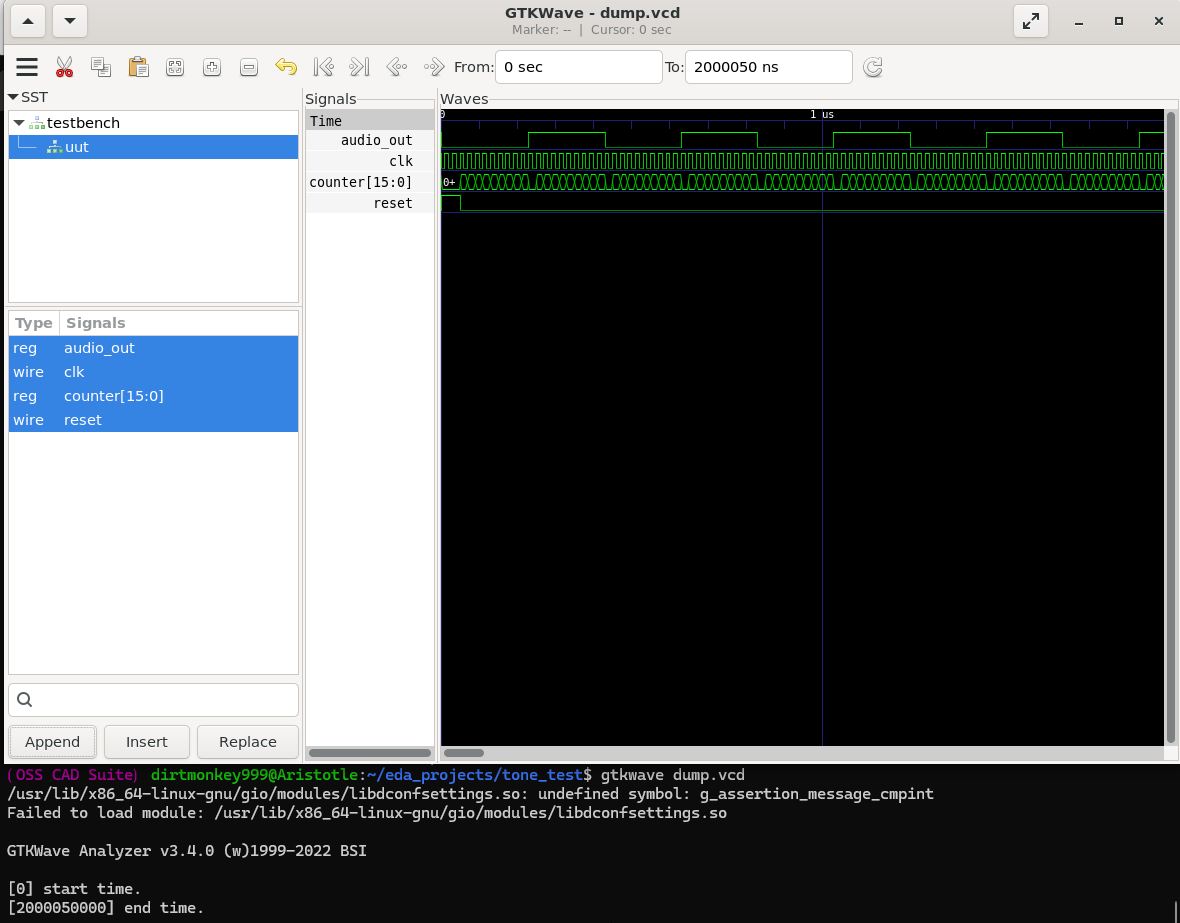The width and height of the screenshot is (1180, 923).
Task: Click the Copy traces icon
Action: tap(101, 67)
